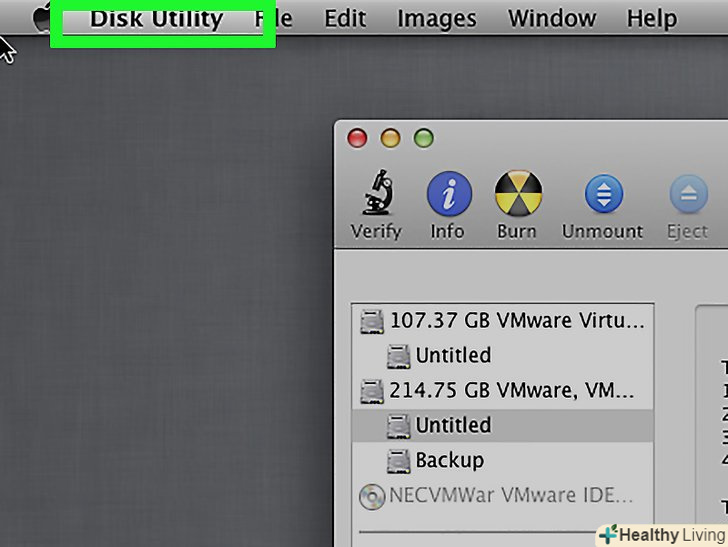Select Untitled volume under 107.37 GB disk

click(503, 356)
